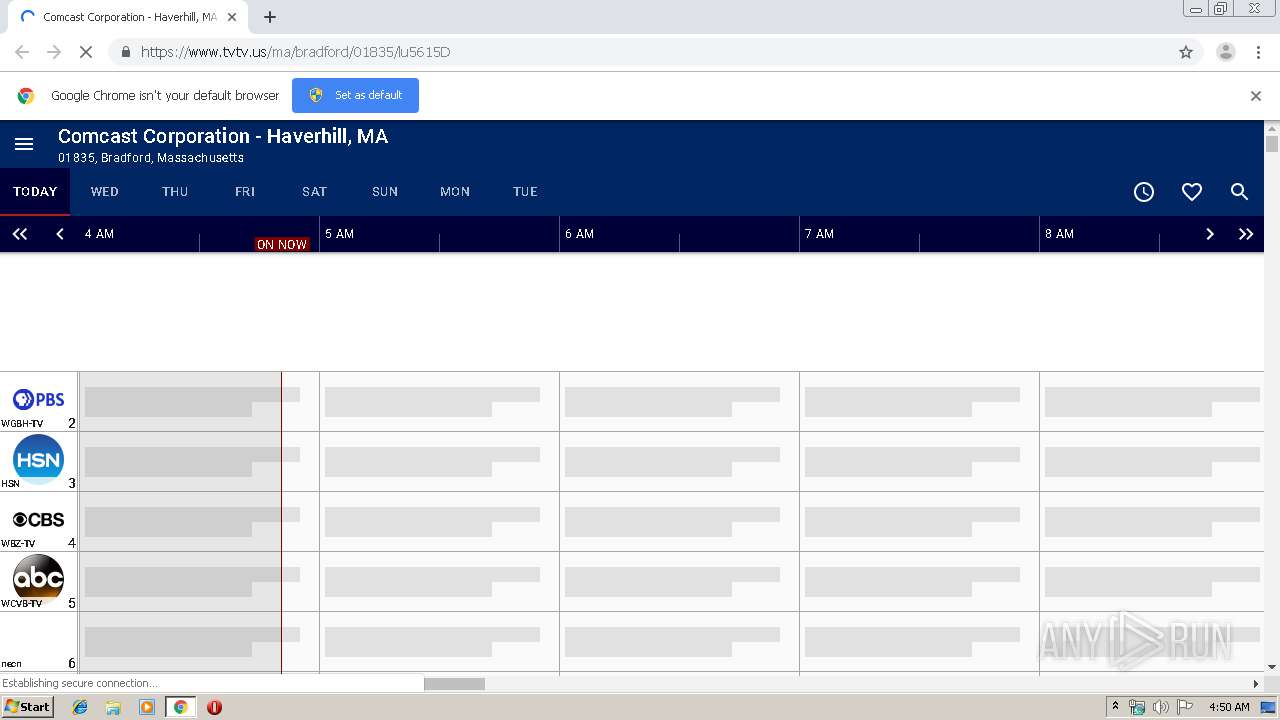Switch to WED tab
Image resolution: width=1280 pixels, height=720 pixels.
[105, 192]
